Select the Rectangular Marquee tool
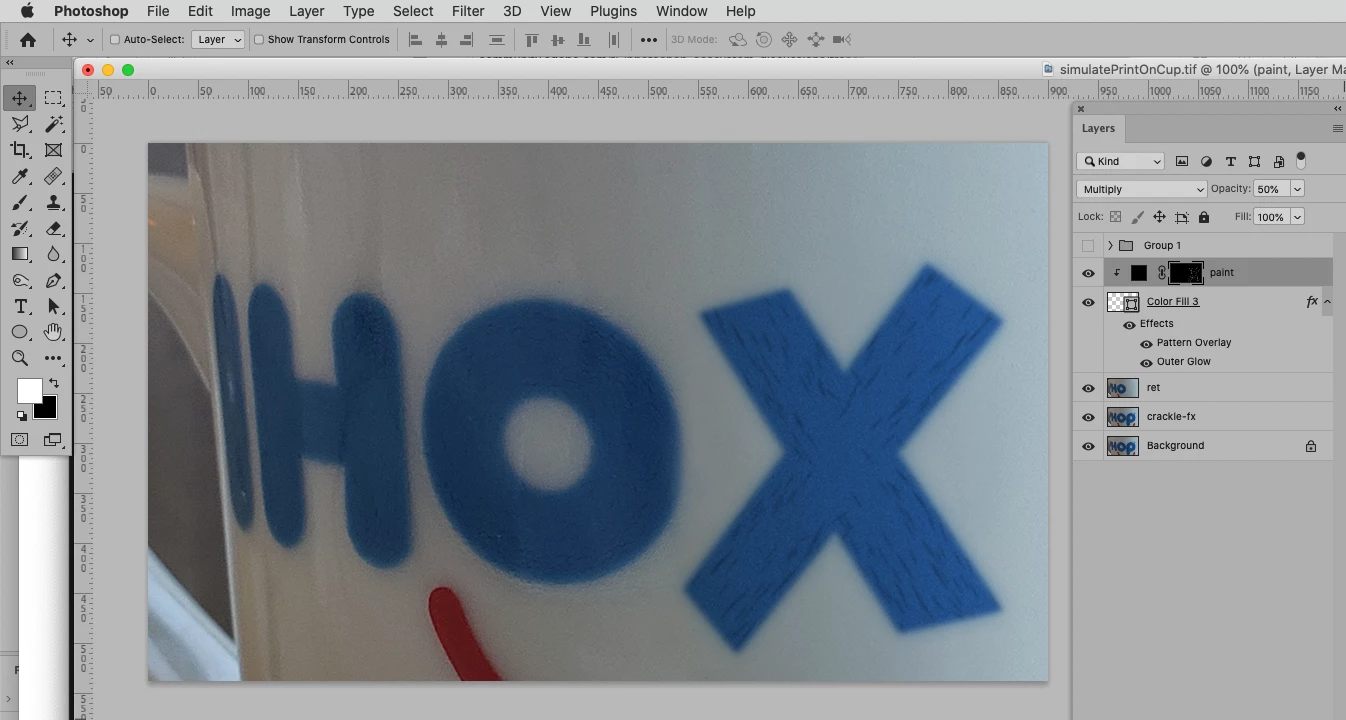 53,98
